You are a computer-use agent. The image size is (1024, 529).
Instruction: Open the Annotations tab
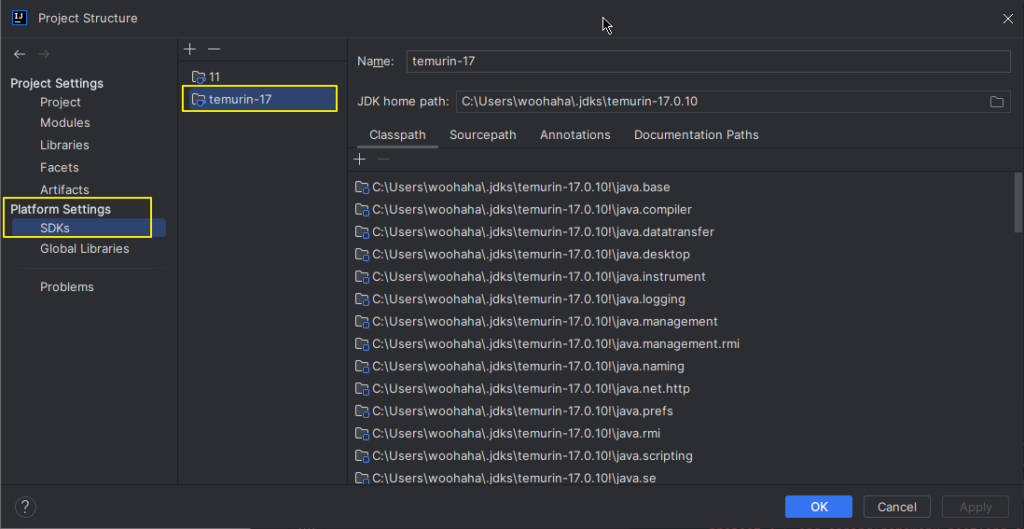tap(575, 135)
